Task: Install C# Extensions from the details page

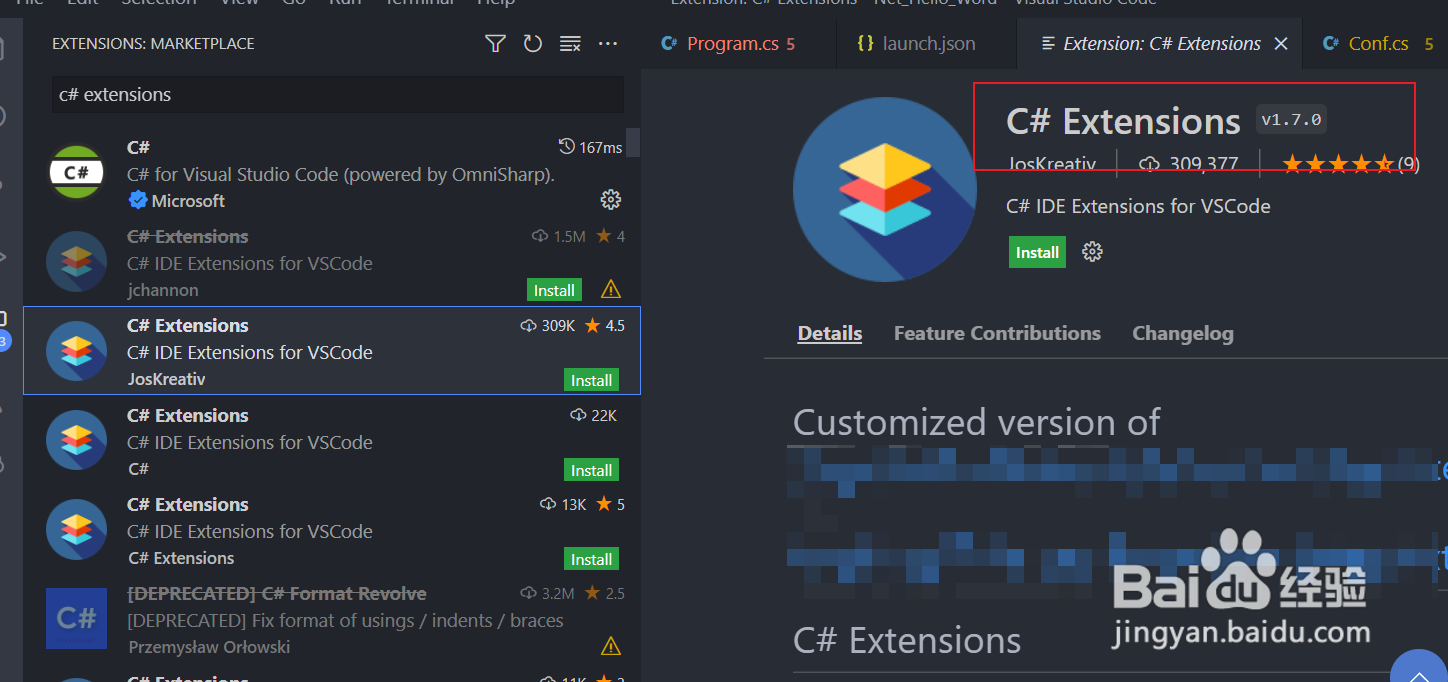Action: pyautogui.click(x=1037, y=252)
